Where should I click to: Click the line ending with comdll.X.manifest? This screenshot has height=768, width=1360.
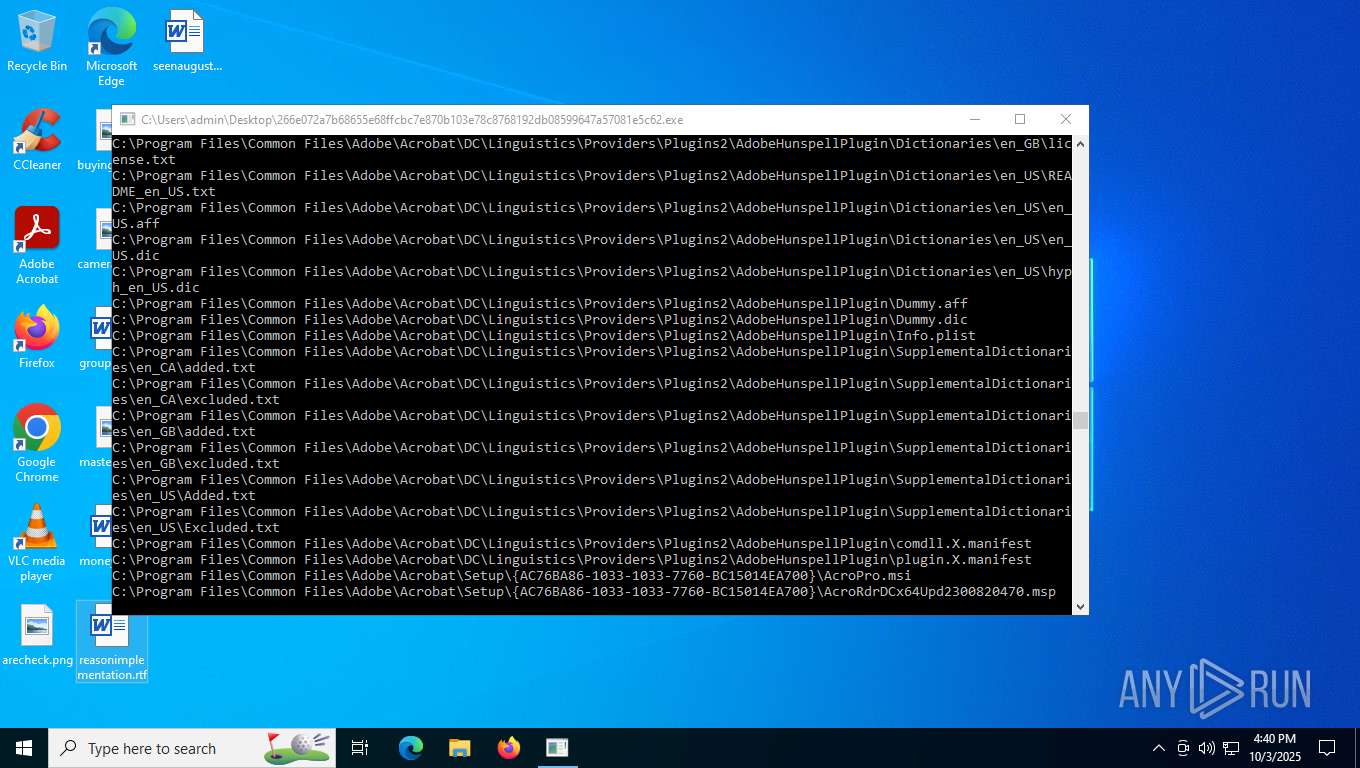(572, 544)
